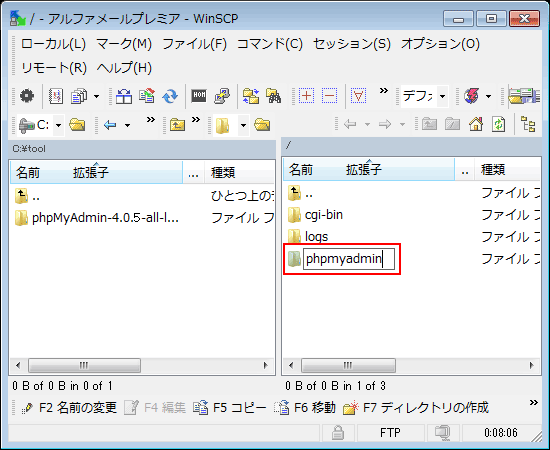Click F4 編集 edit button
Viewport: 550px width, 450px height.
click(x=155, y=408)
